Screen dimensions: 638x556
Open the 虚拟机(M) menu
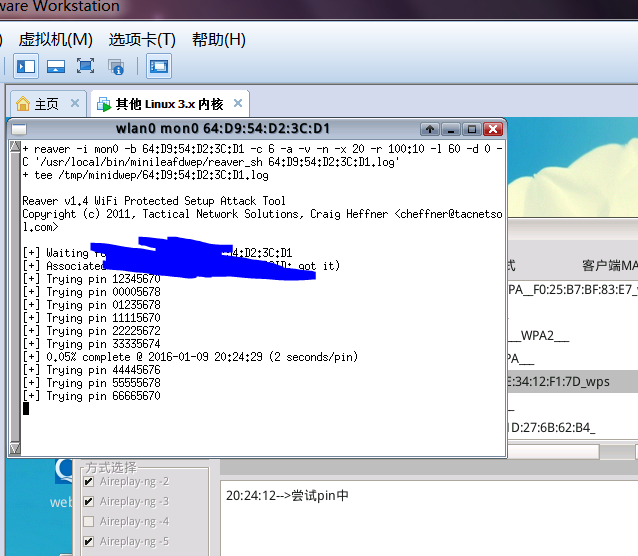coord(56,40)
